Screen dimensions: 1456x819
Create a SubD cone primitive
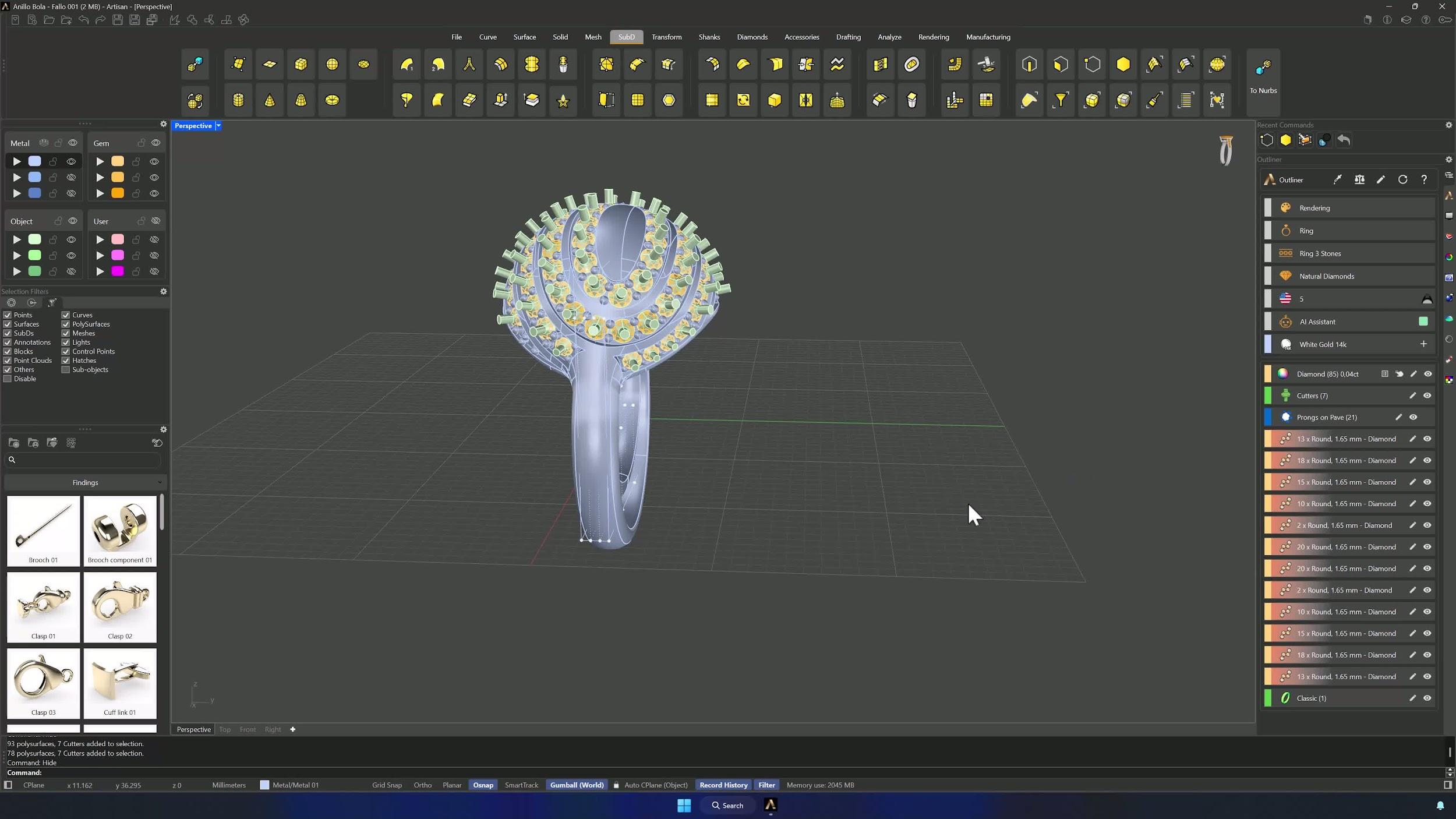(x=270, y=100)
